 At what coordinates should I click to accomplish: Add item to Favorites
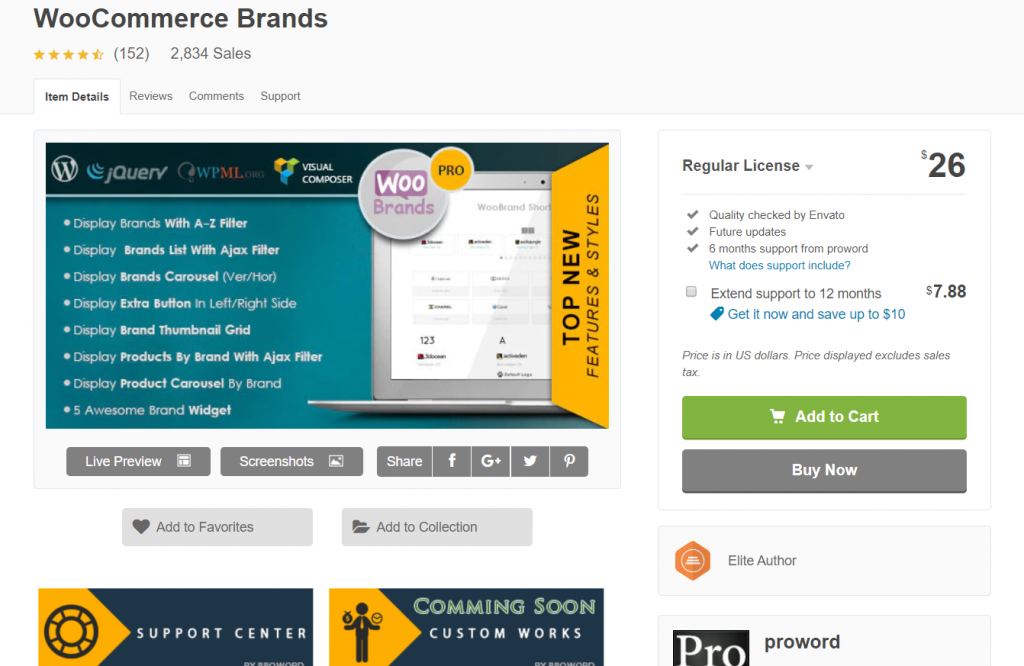(217, 527)
